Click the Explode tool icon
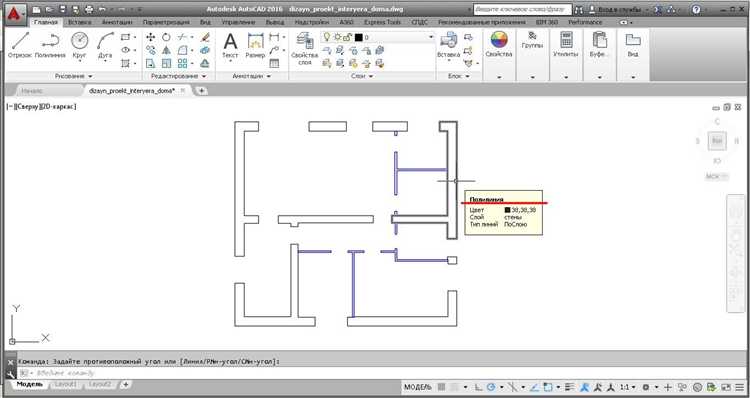This screenshot has width=750, height=398. coord(205,50)
